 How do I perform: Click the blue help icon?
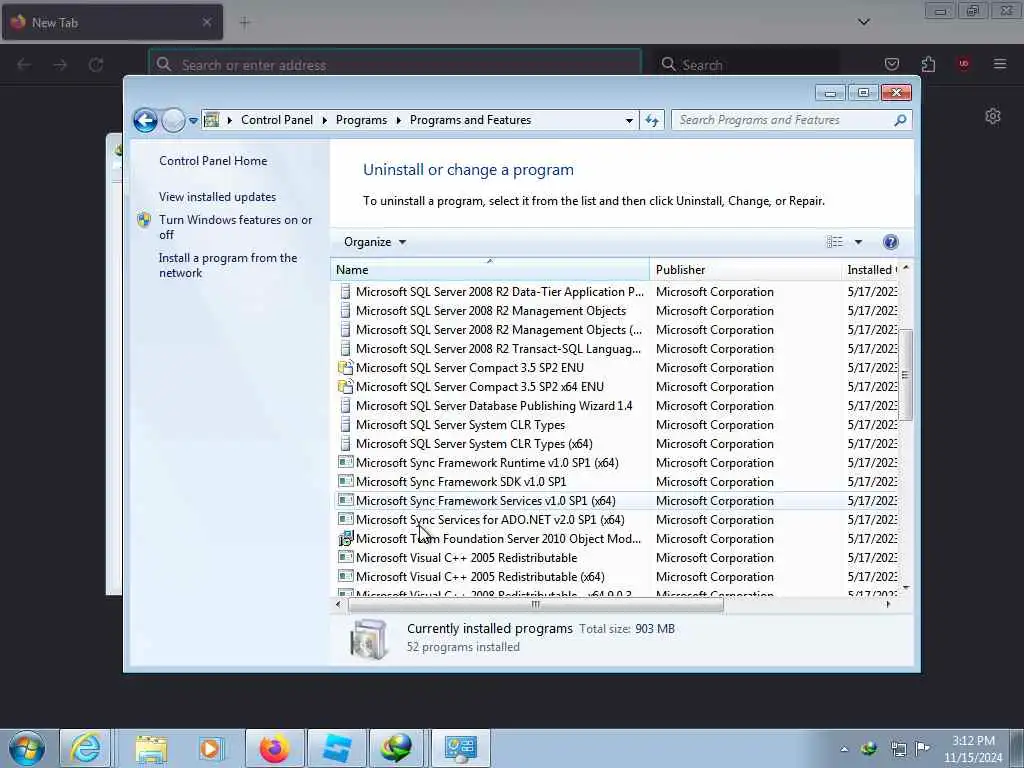[890, 242]
